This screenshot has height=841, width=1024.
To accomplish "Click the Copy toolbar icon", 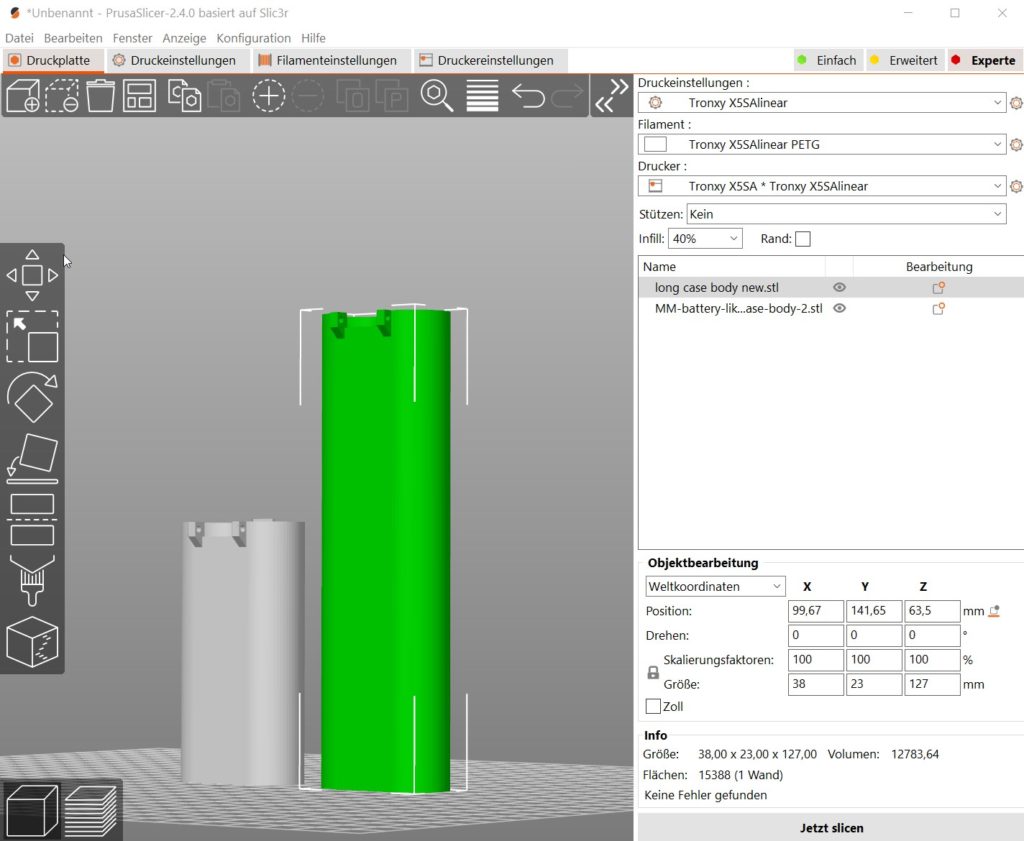I will [x=184, y=95].
